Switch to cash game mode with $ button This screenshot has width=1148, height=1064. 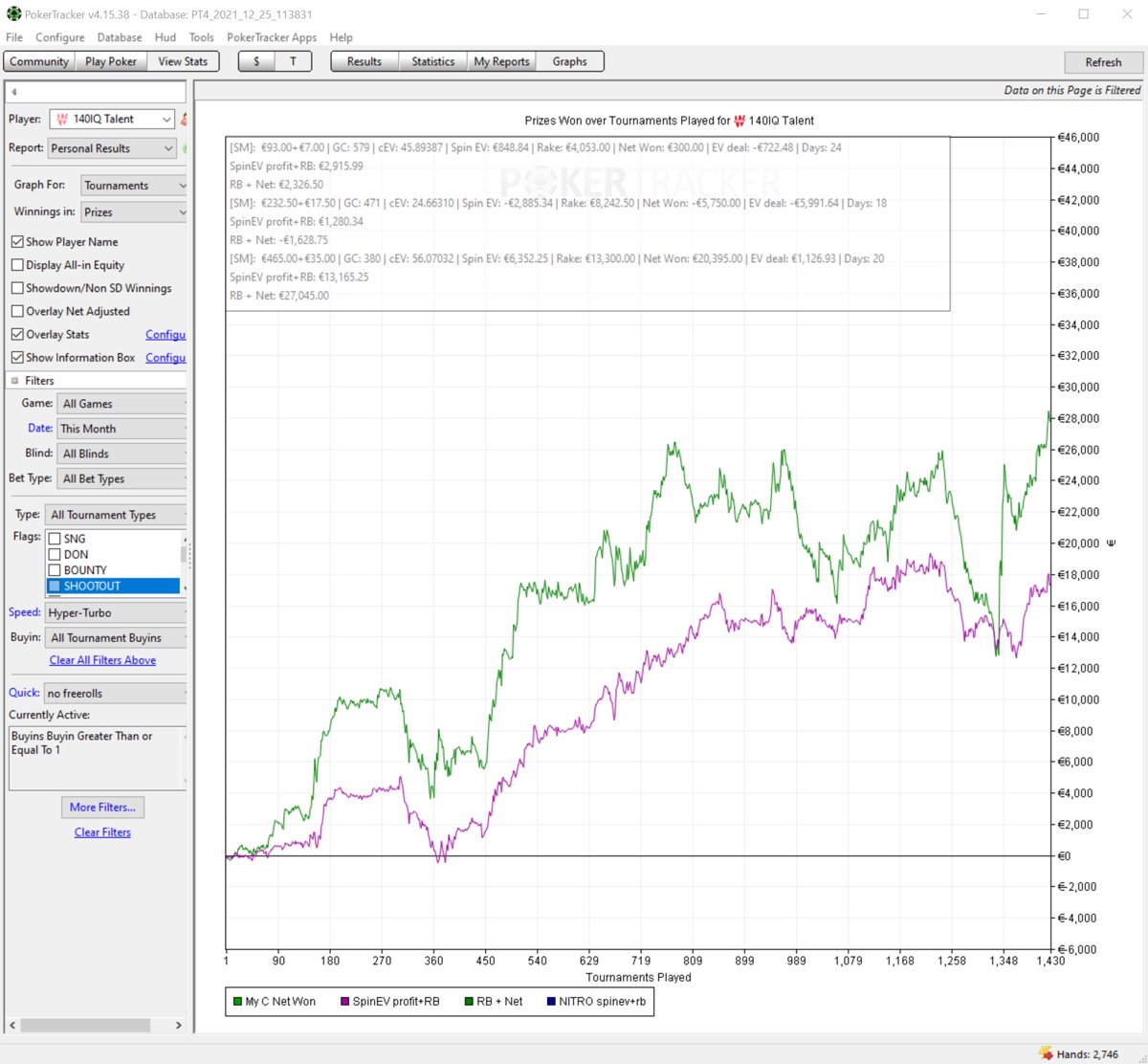coord(256,61)
